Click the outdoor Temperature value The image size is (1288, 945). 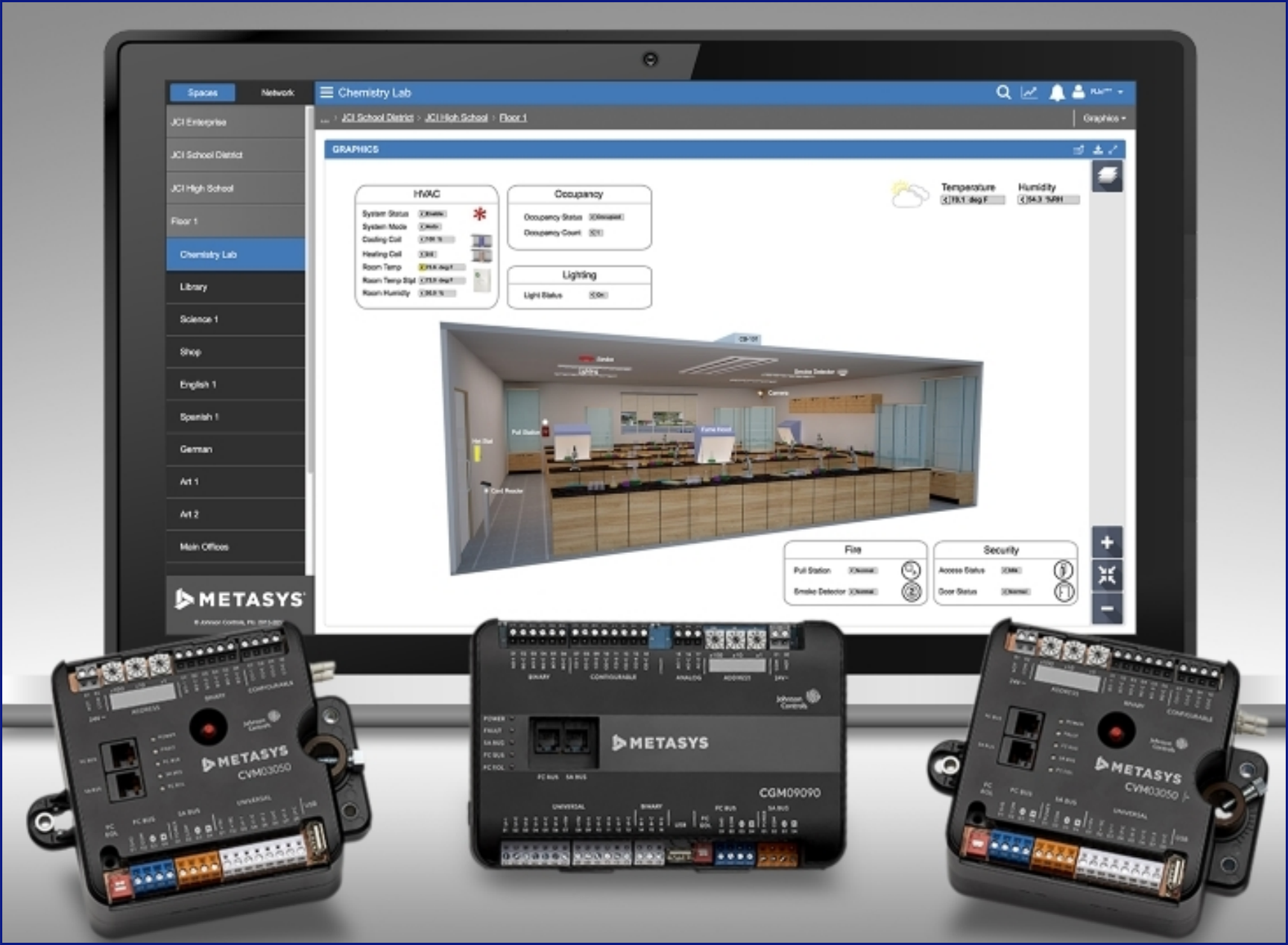(973, 200)
